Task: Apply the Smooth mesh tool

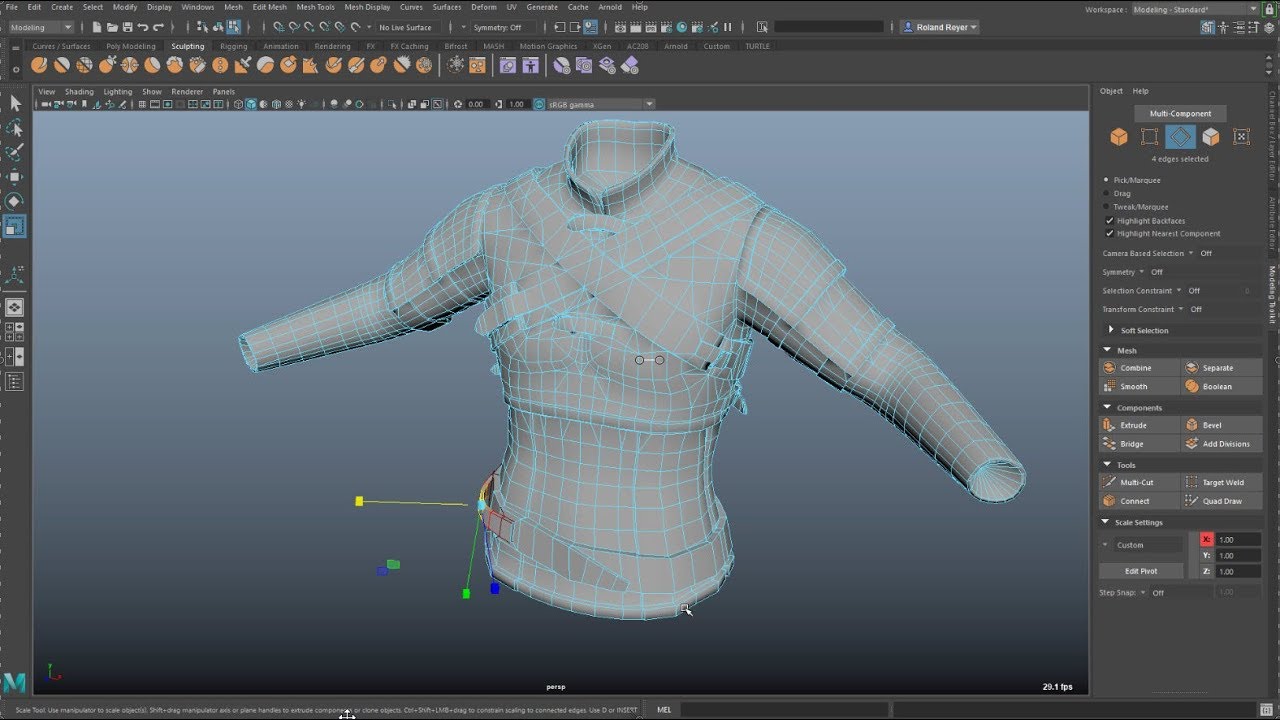Action: (x=1139, y=386)
